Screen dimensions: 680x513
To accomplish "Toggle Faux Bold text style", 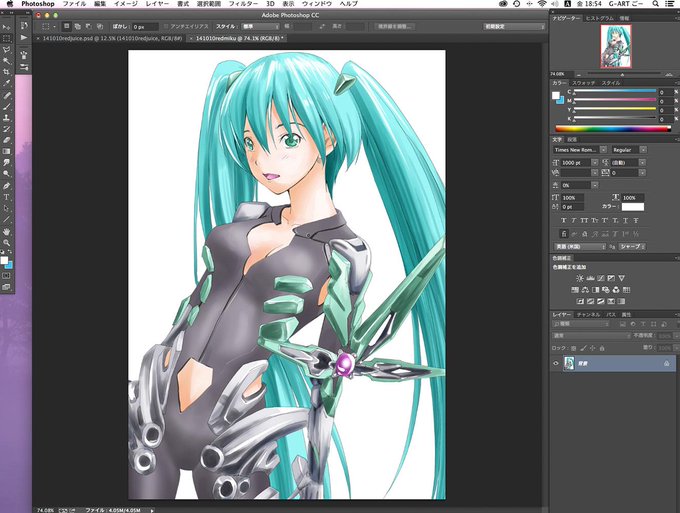I will click(563, 220).
